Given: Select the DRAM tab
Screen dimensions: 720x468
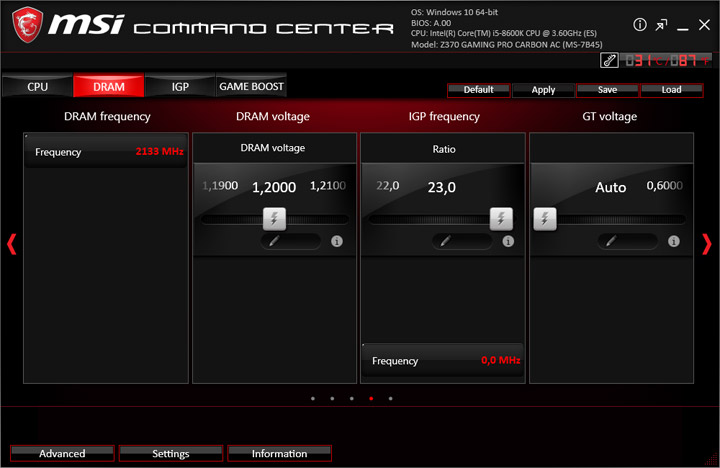Looking at the screenshot, I should (x=109, y=86).
